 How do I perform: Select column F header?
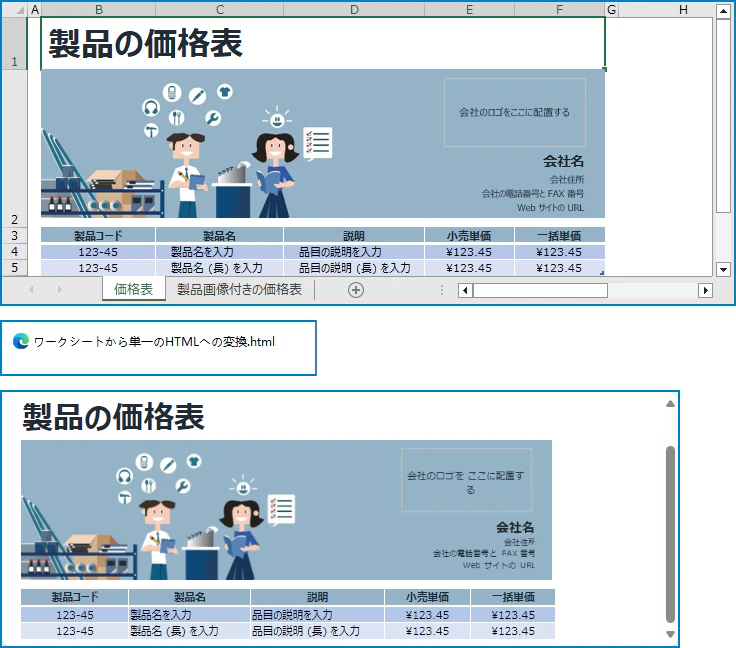tap(560, 10)
